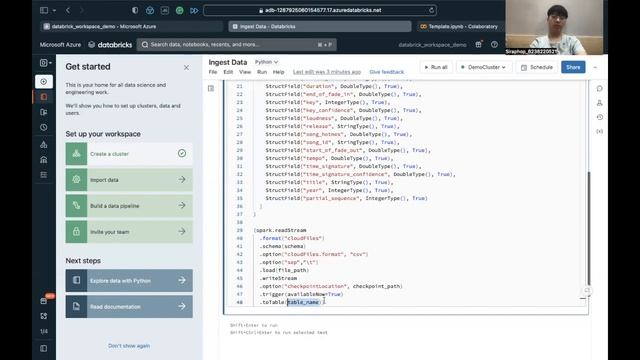Switch to Template.ipynb Colaboratory tab
Image resolution: width=640 pixels, height=360 pixels.
point(460,27)
